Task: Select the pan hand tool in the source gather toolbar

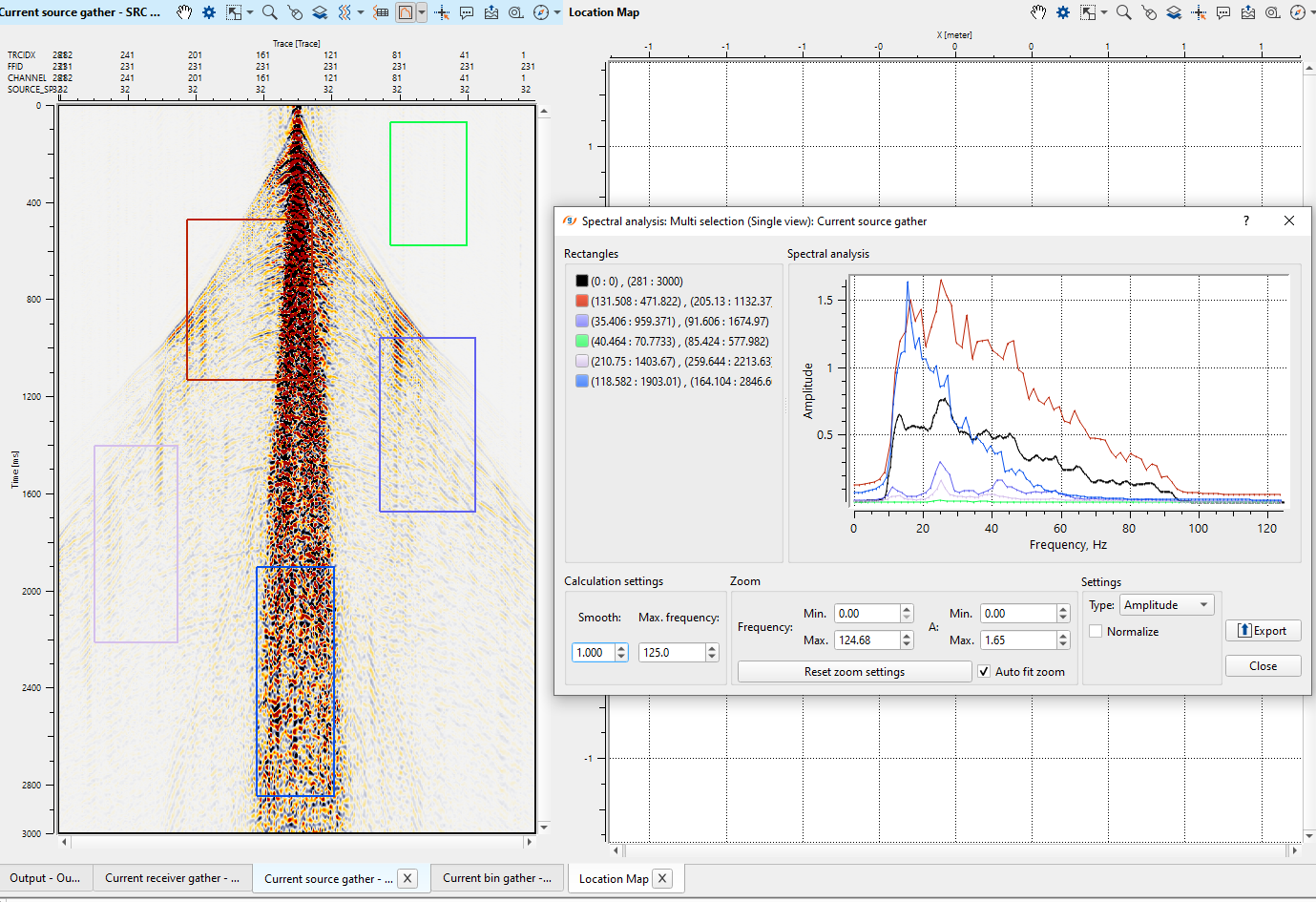Action: [184, 12]
